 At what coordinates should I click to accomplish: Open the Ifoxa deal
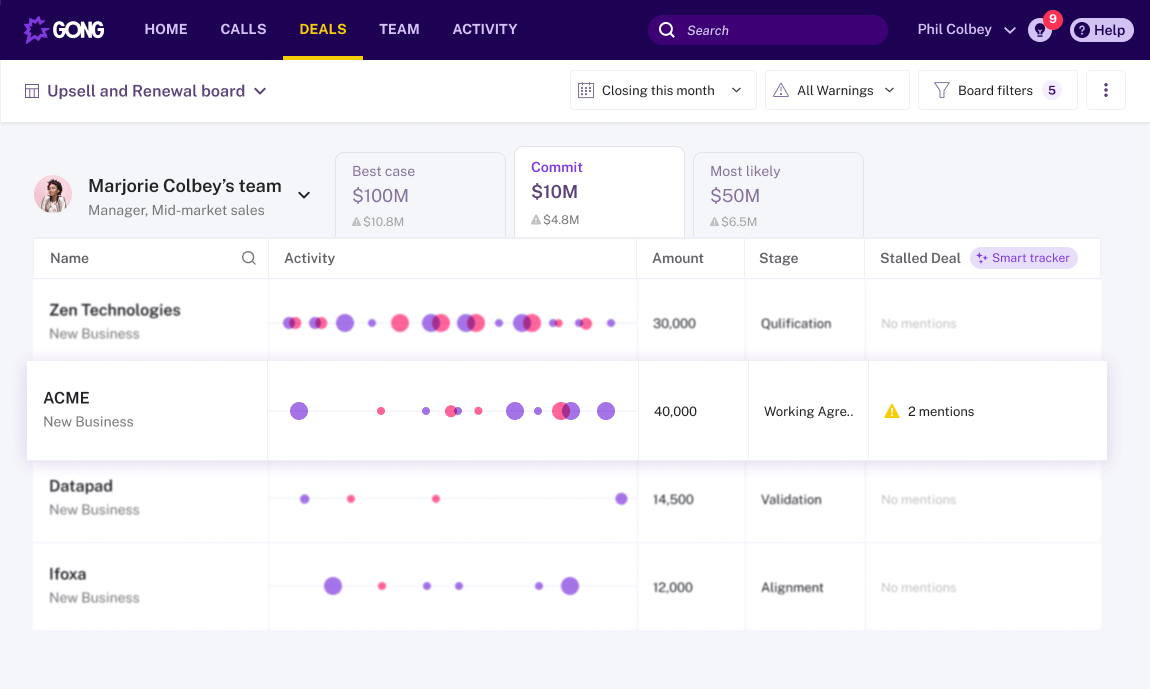pos(67,575)
